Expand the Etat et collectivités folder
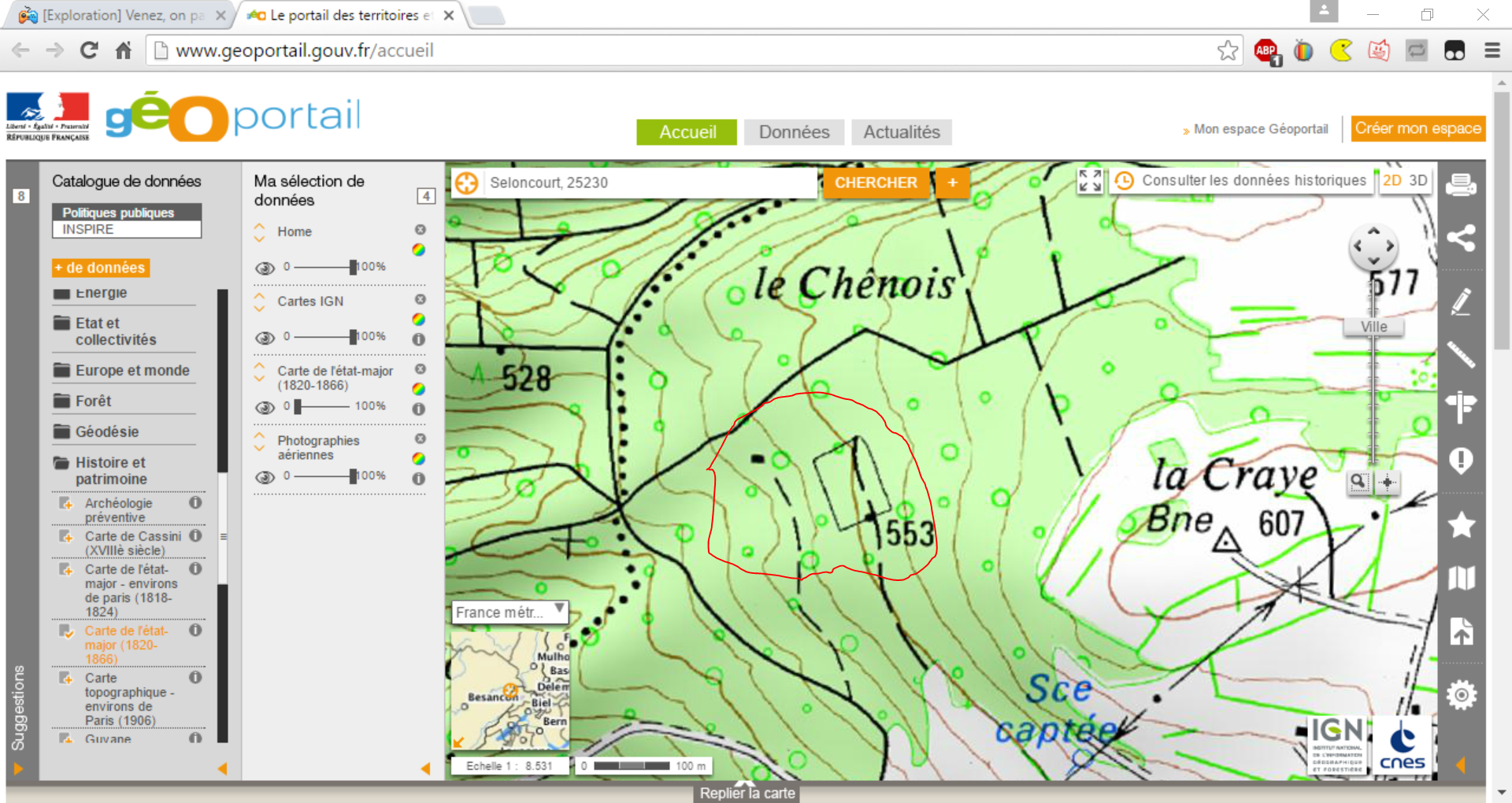Screen dimensions: 1512x803 coord(123,331)
